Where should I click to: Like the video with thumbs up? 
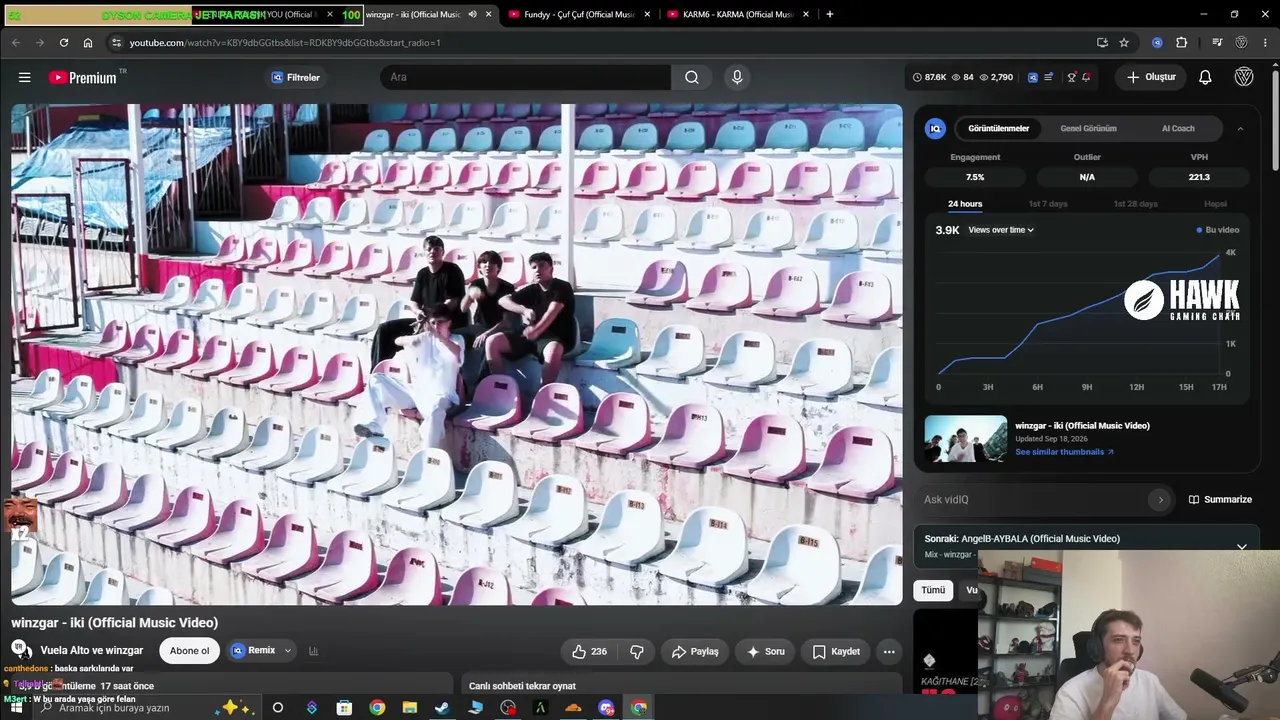tap(589, 651)
